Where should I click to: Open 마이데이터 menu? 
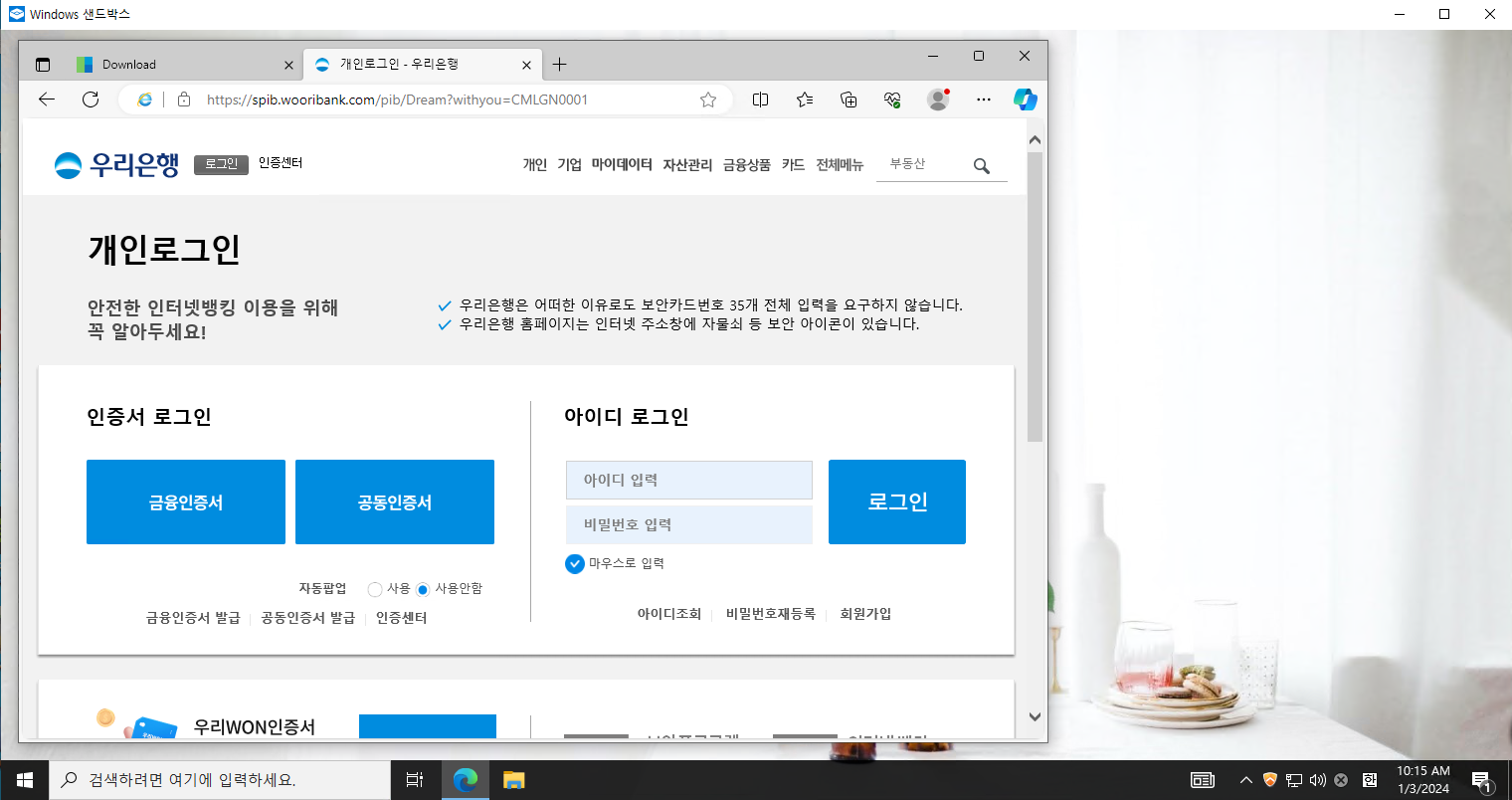coord(622,165)
